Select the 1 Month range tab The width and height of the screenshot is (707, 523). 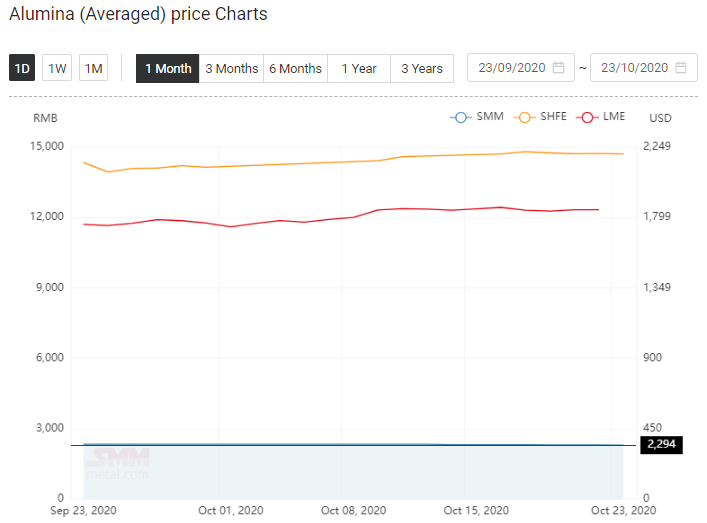click(168, 69)
